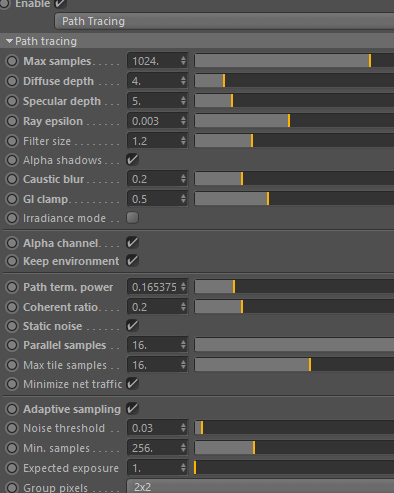Click the keyframe circle next to Noise threshold
Image resolution: width=394 pixels, height=493 pixels.
12,428
